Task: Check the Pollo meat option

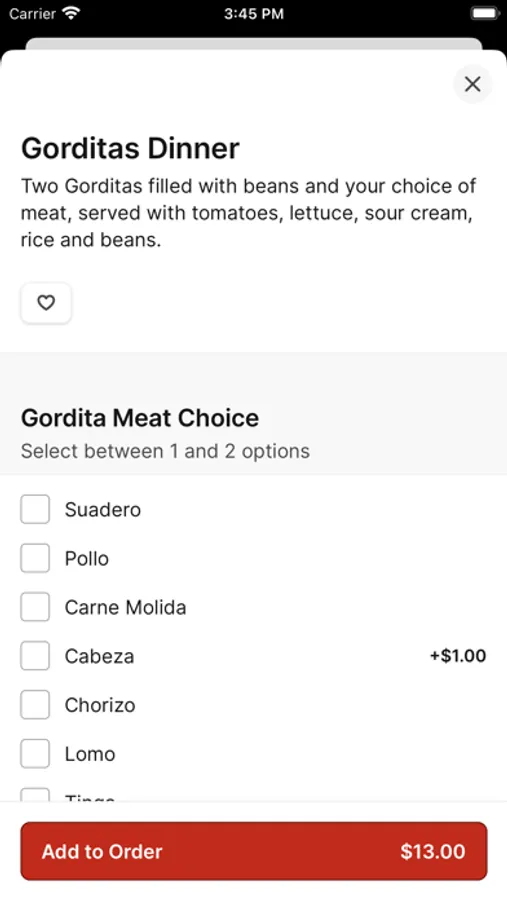Action: 35,558
